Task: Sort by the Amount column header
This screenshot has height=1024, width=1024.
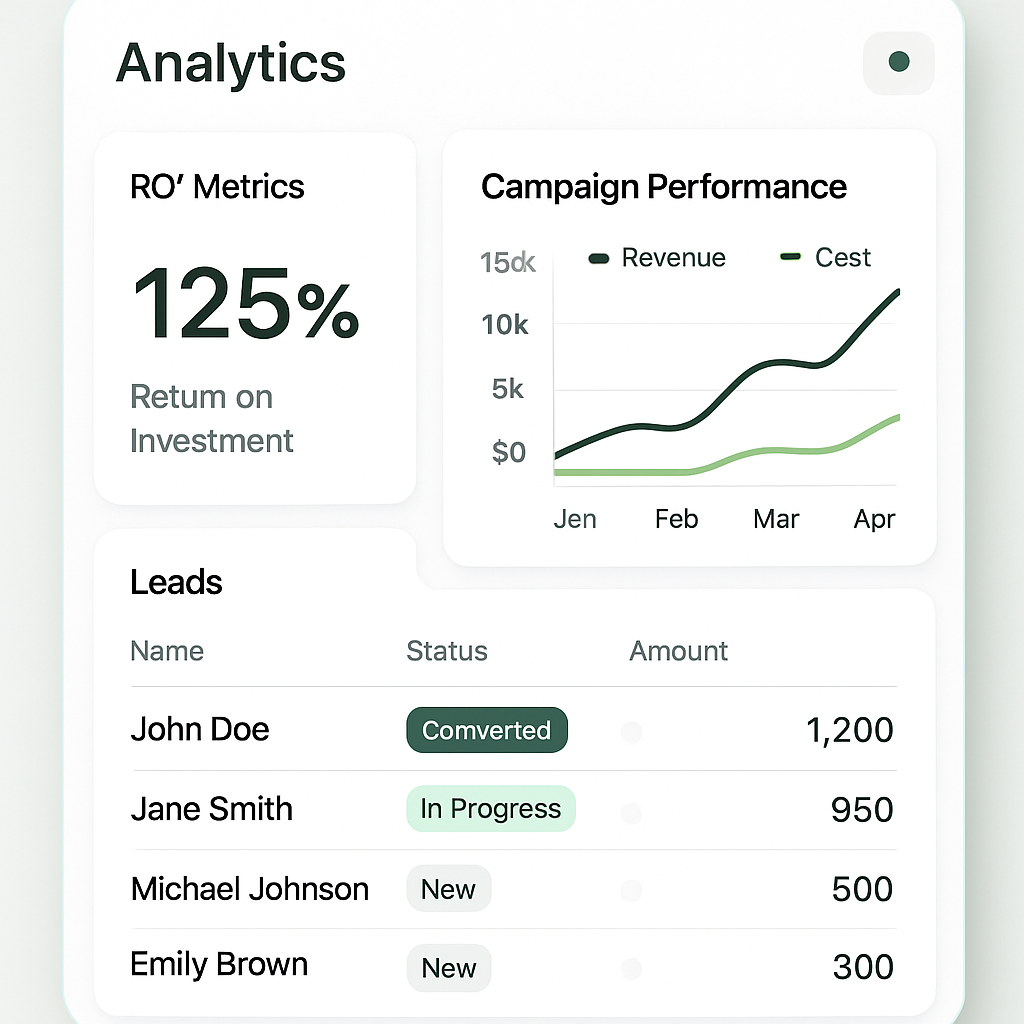Action: point(678,651)
